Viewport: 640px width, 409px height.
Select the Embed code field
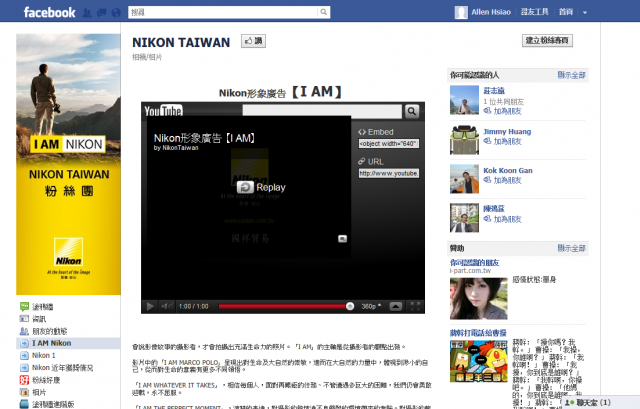[x=389, y=144]
